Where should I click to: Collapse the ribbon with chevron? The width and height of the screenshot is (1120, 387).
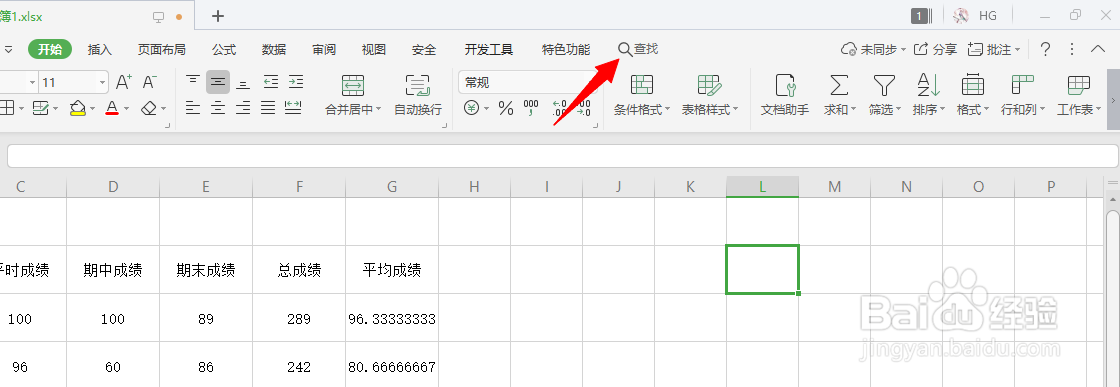[1099, 49]
